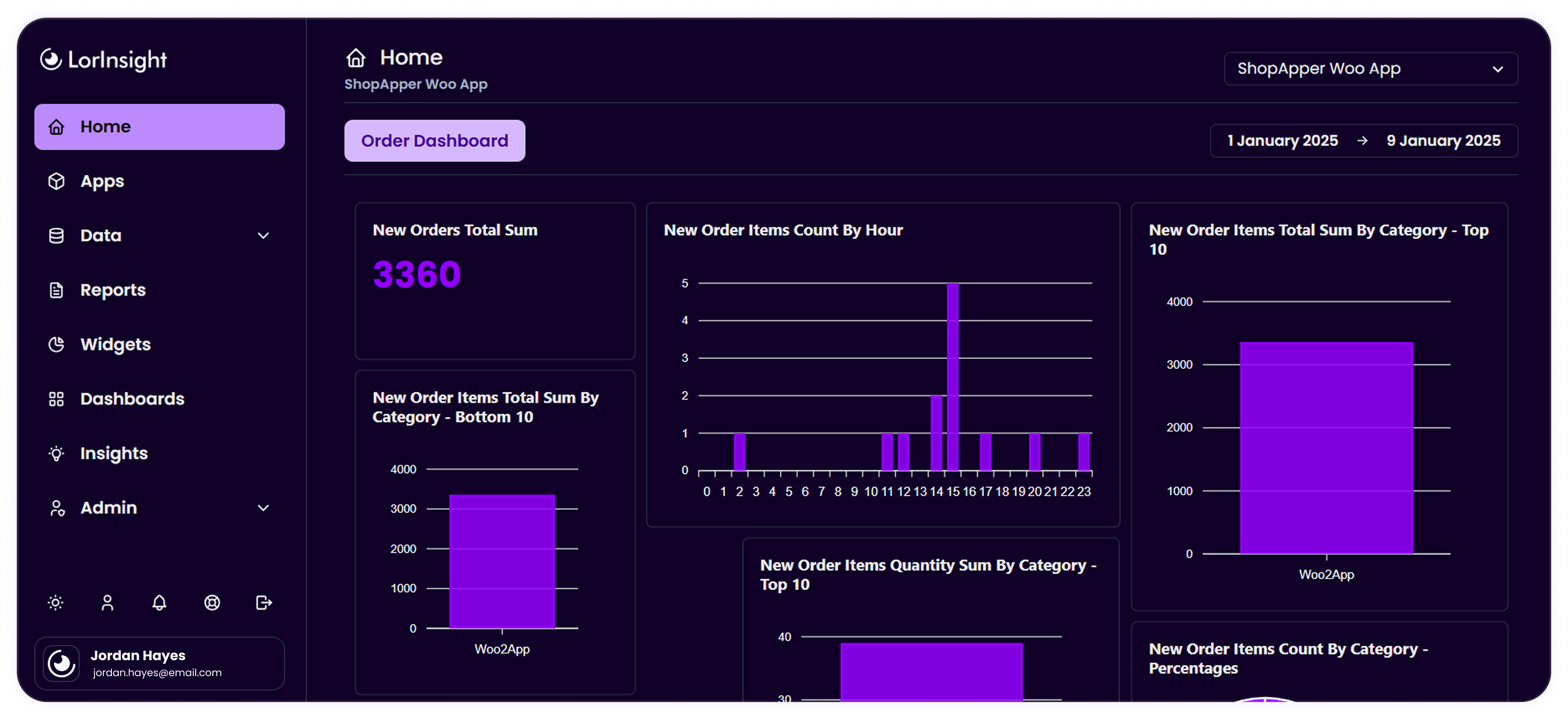This screenshot has height=718, width=1568.
Task: Click the 1 January 2025 start date
Action: point(1283,141)
